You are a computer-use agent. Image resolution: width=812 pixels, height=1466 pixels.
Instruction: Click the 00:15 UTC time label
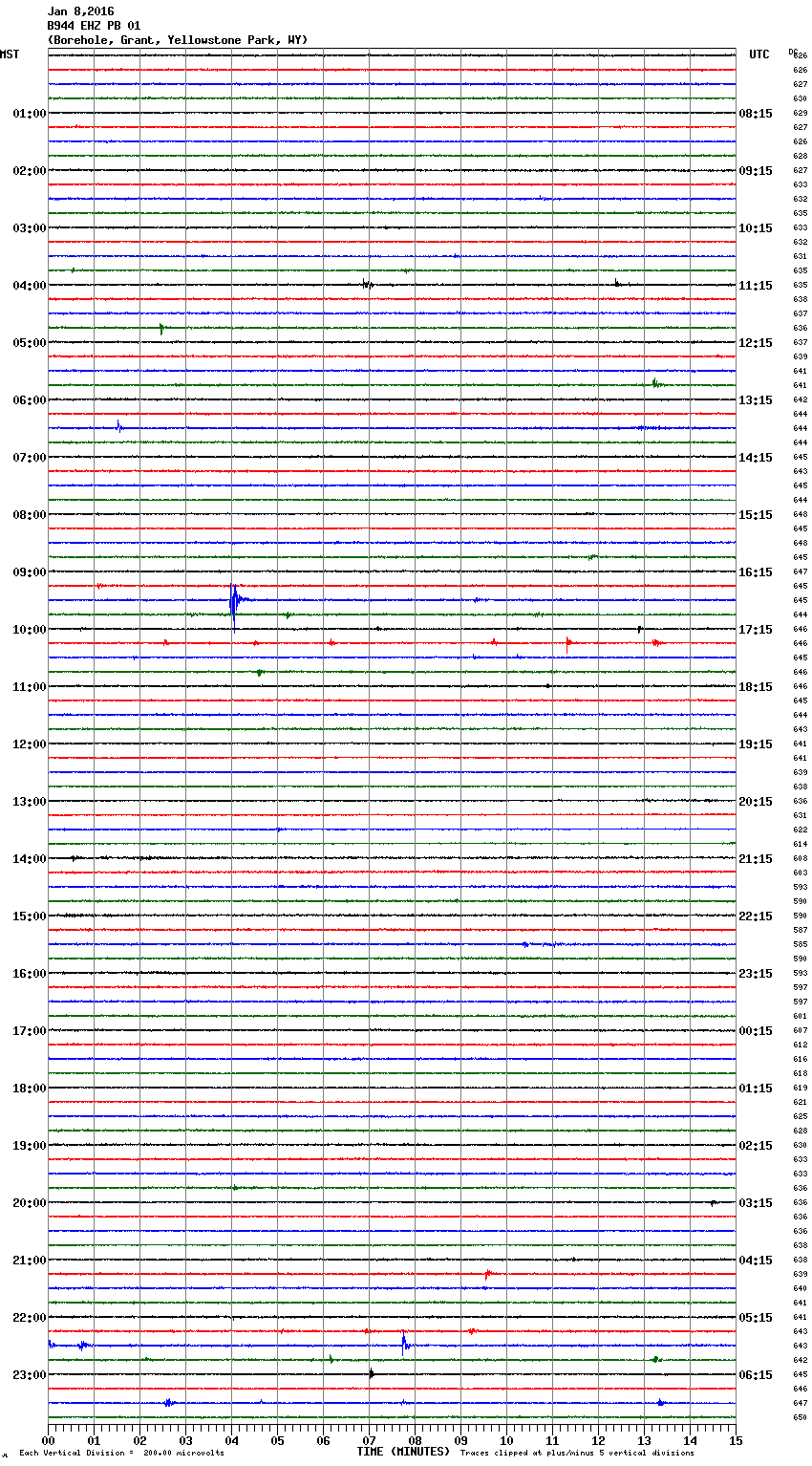pyautogui.click(x=756, y=1031)
